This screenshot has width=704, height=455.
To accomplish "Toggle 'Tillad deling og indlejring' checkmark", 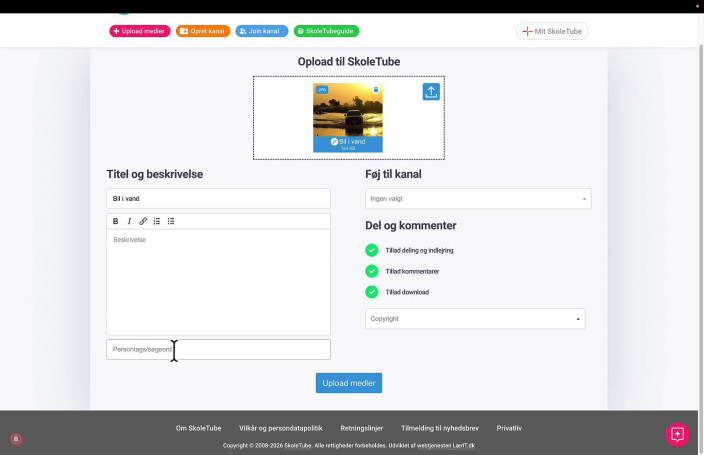I will point(372,250).
